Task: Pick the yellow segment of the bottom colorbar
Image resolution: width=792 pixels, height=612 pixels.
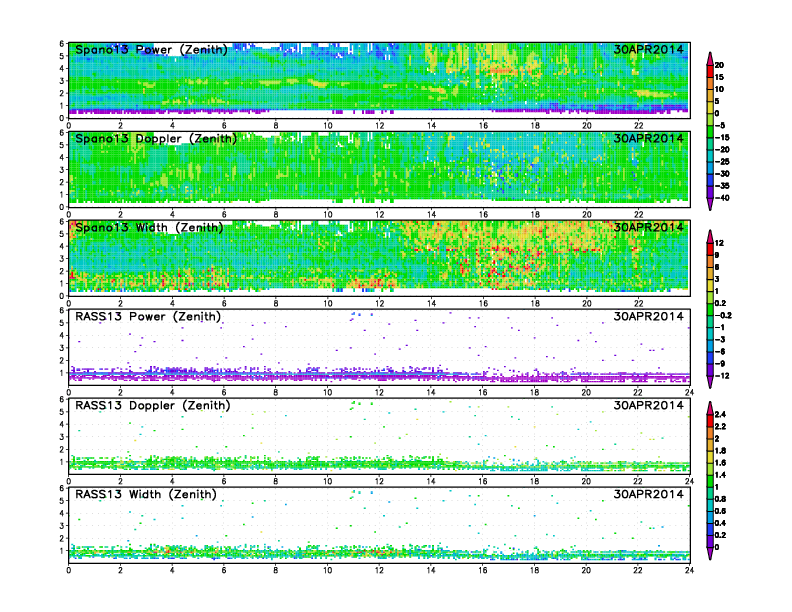Action: [710, 457]
